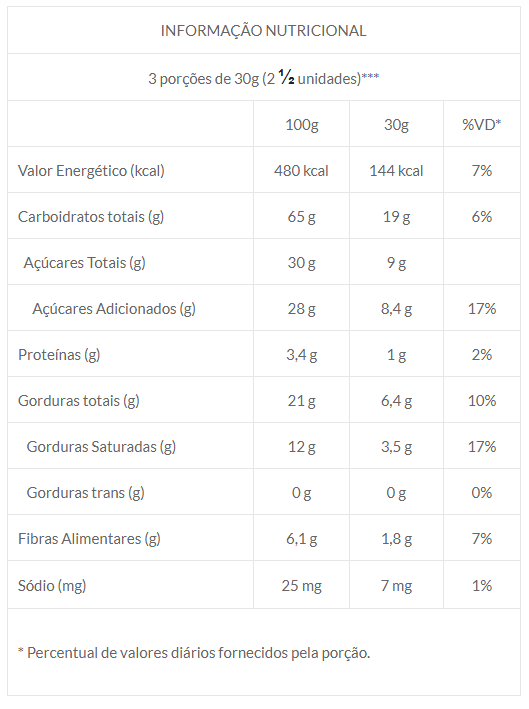Screen dimensions: 529x709
Task: Select the 30g column header
Action: (x=397, y=124)
